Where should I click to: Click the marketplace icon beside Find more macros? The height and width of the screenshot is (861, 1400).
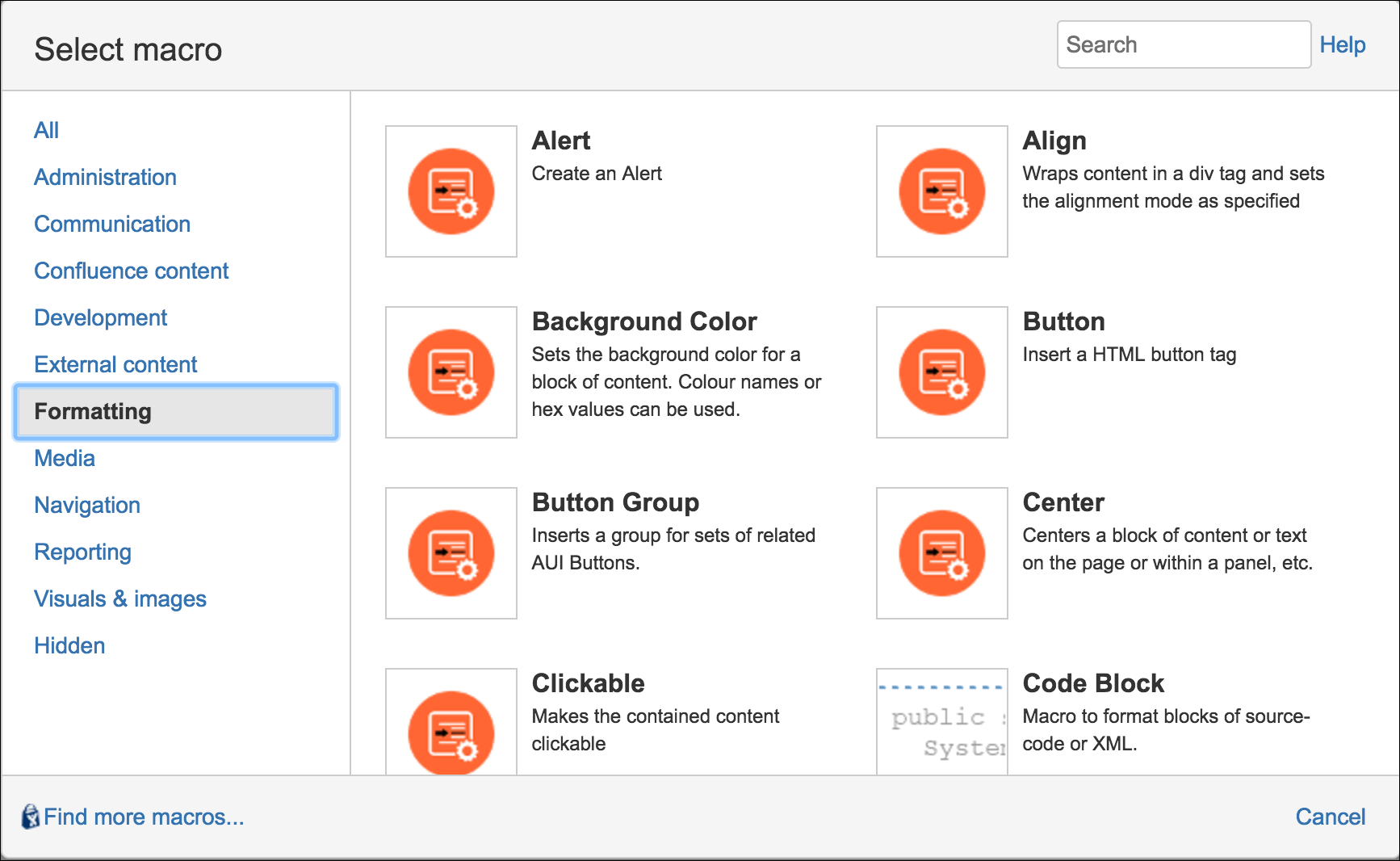[x=31, y=817]
